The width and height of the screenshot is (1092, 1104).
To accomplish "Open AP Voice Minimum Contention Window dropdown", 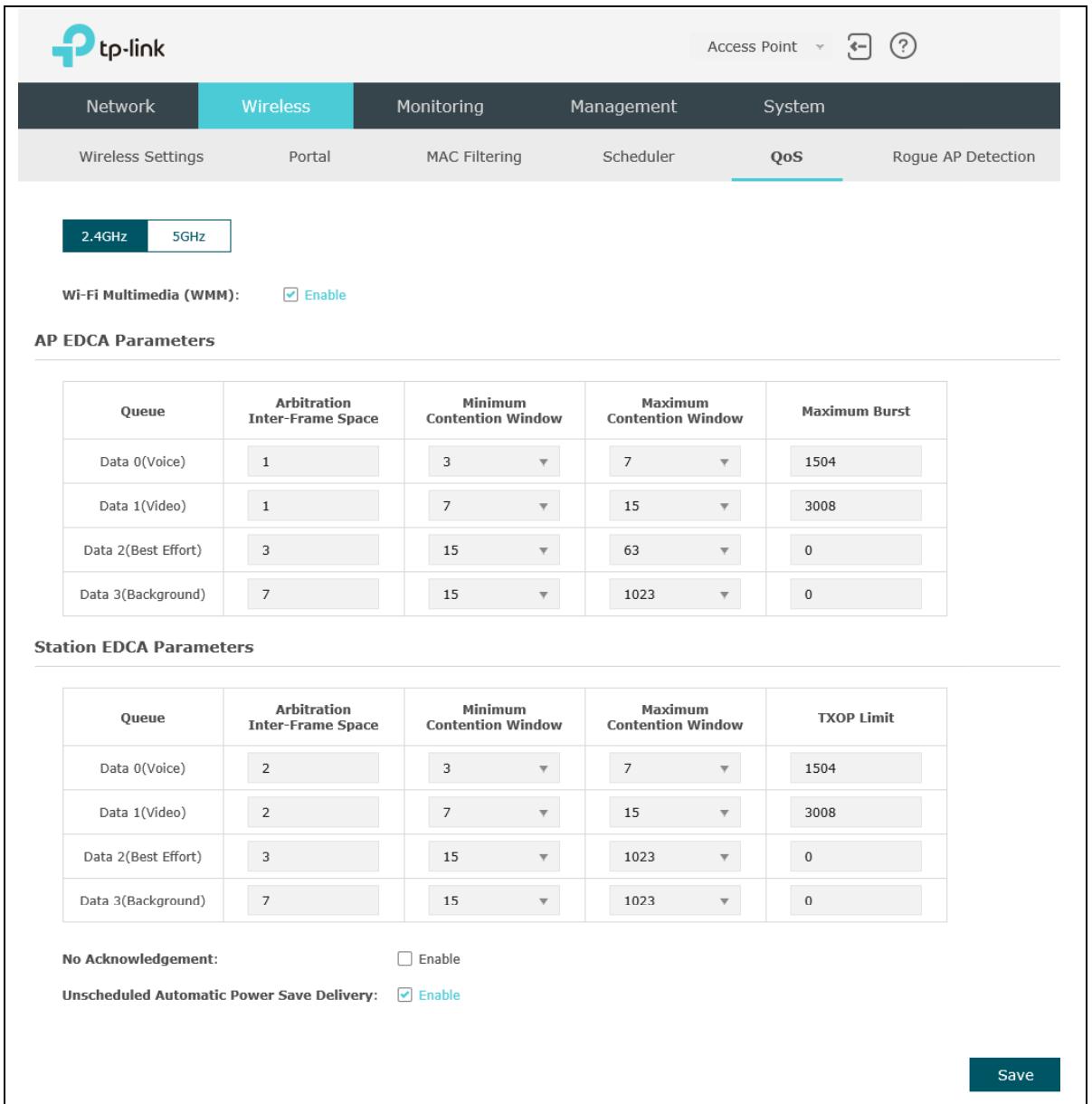I will click(x=494, y=462).
